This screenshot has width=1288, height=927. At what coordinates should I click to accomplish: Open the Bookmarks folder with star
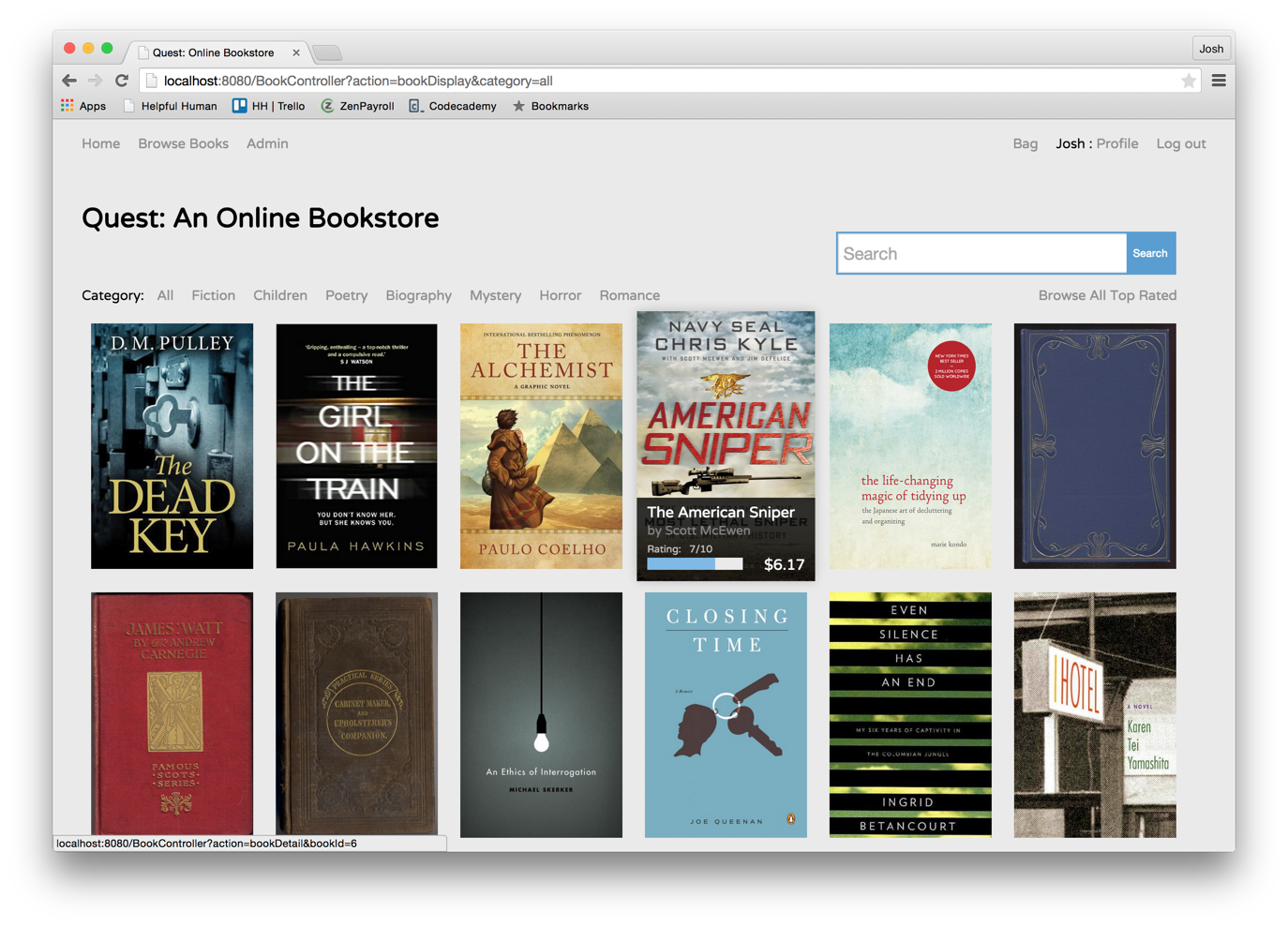point(550,106)
